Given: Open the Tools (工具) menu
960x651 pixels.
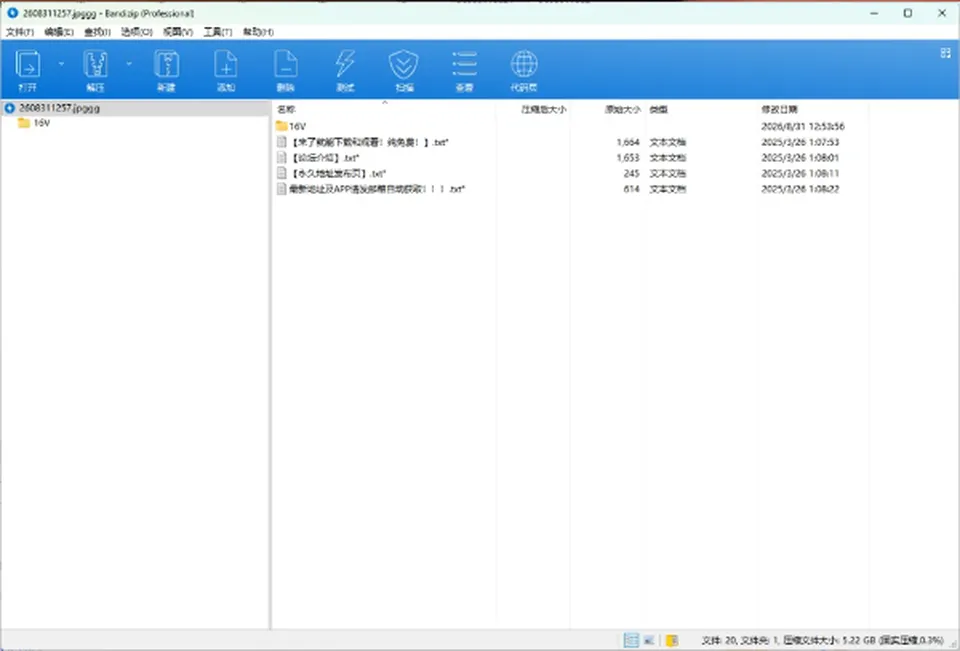Looking at the screenshot, I should click(217, 32).
